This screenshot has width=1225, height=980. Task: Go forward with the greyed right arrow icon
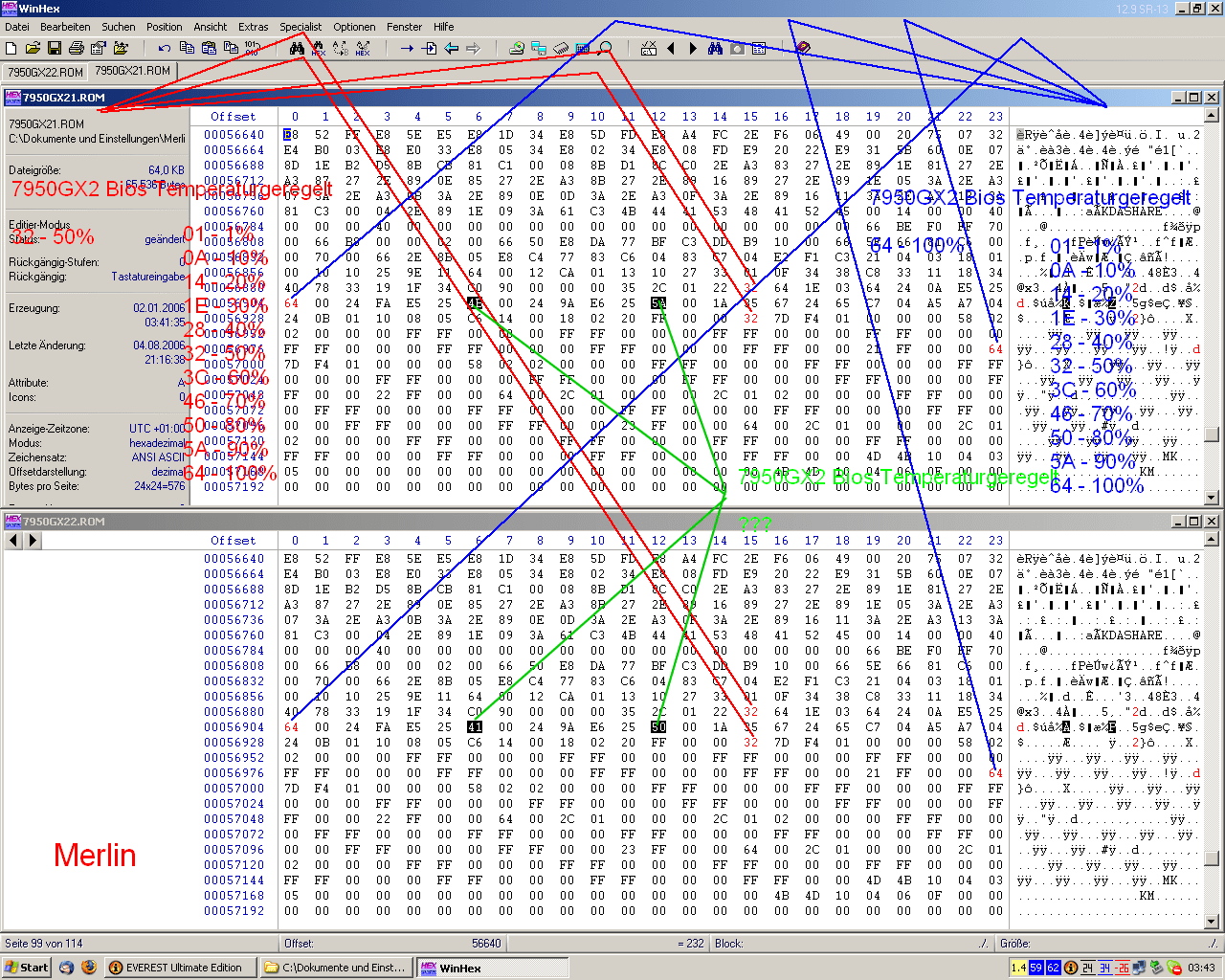pyautogui.click(x=473, y=48)
